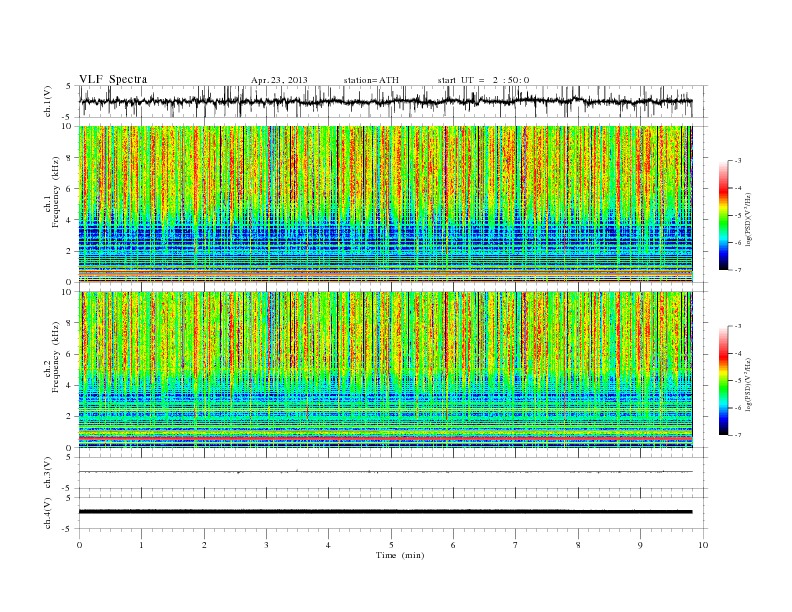Click inside the ch.2 spectrogram panel
Screen dimensions: 792x612
[x=385, y=370]
